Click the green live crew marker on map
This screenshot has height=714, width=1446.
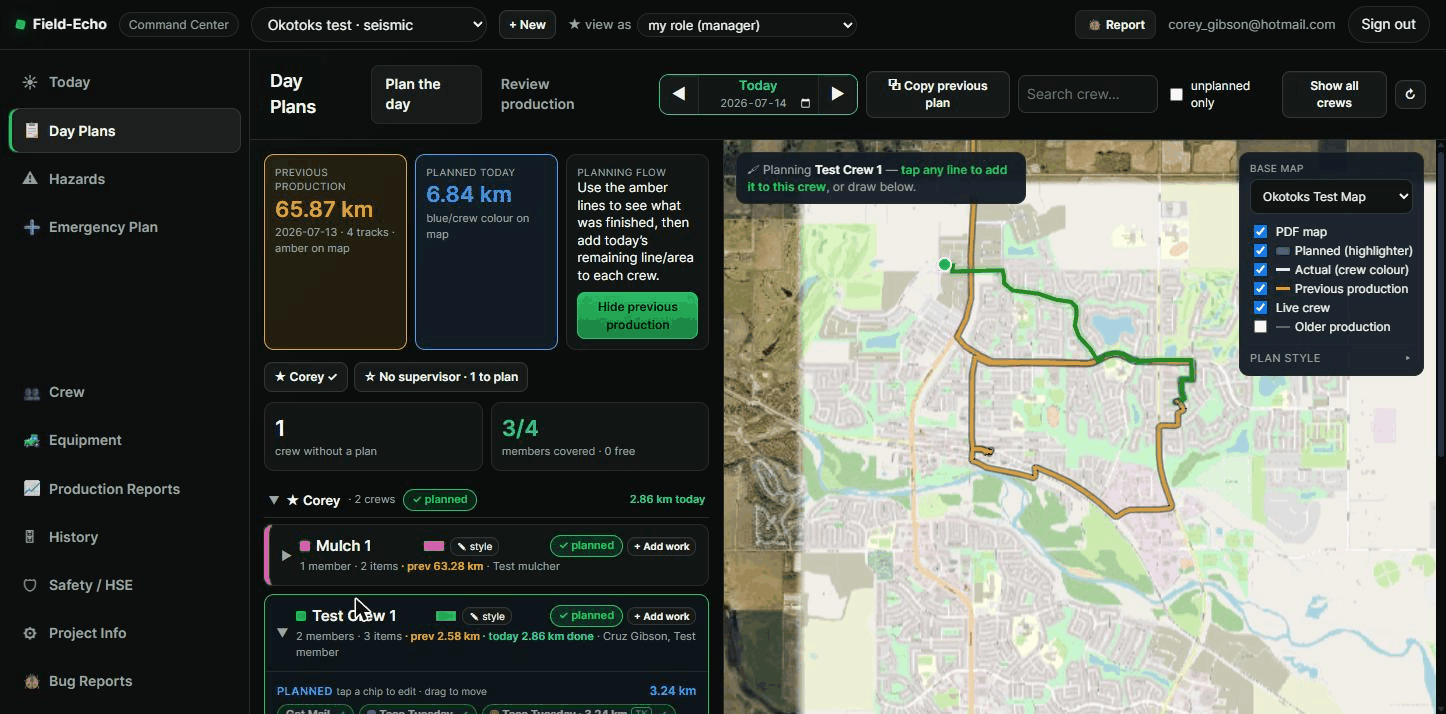coord(944,265)
